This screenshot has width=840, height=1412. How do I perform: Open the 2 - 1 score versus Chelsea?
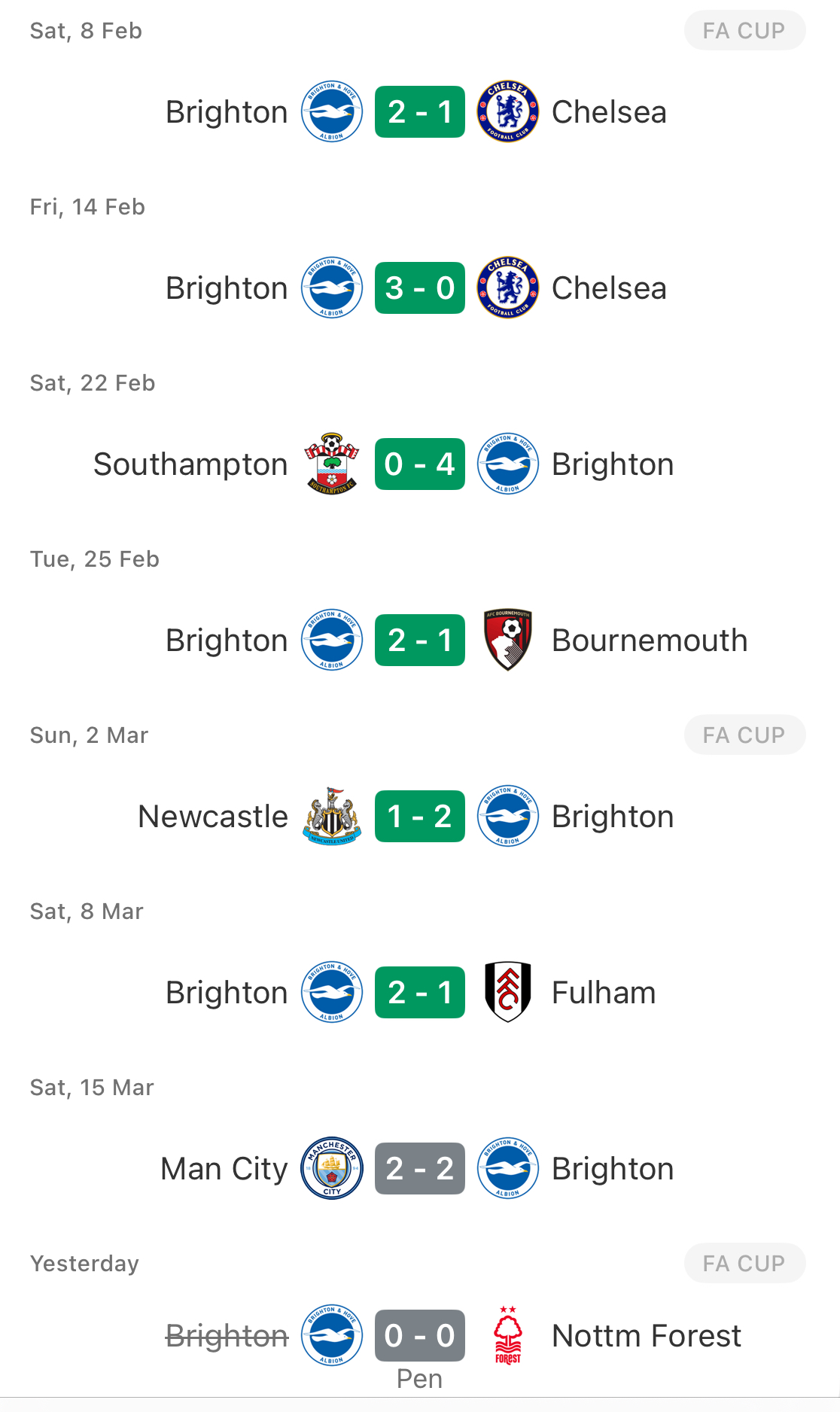[420, 111]
